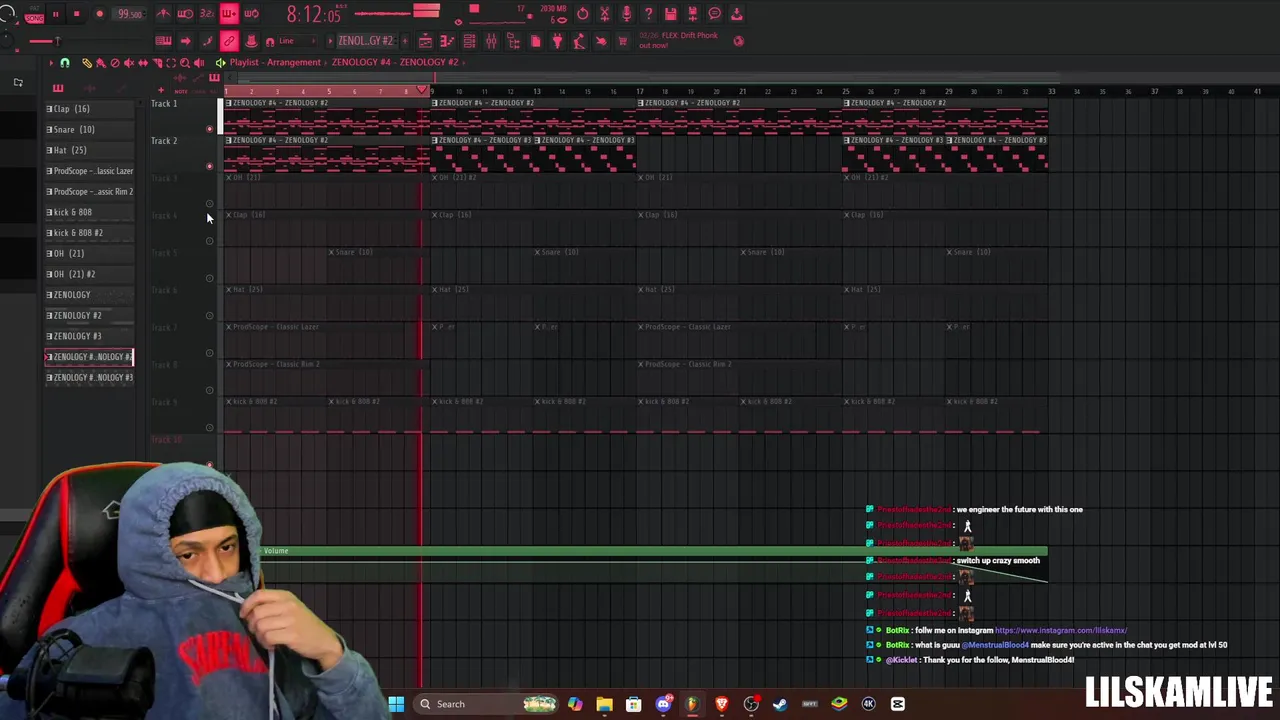Toggle Track 1 mute dot
The width and height of the screenshot is (1280, 720).
pyautogui.click(x=209, y=129)
